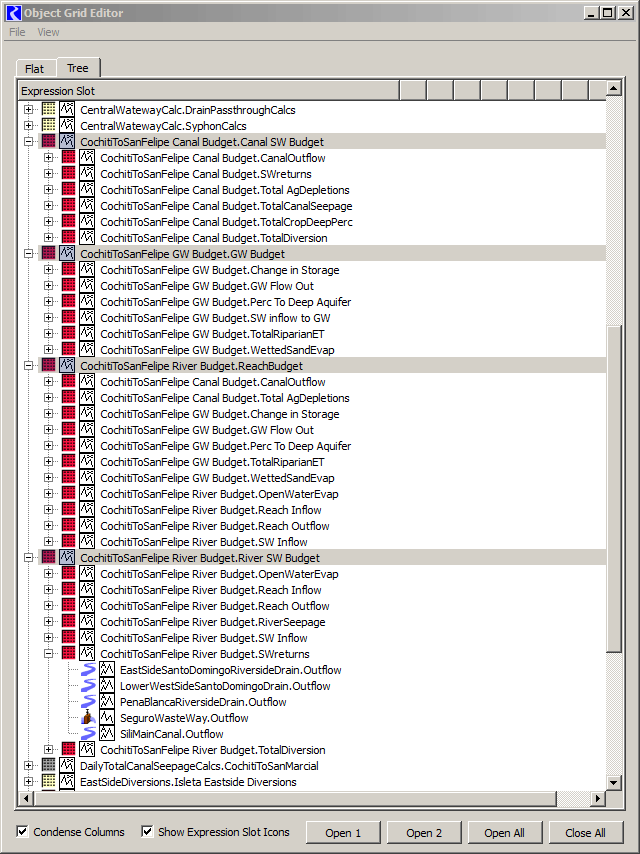Click the horizontal scrollbar left arrow

pos(25,798)
